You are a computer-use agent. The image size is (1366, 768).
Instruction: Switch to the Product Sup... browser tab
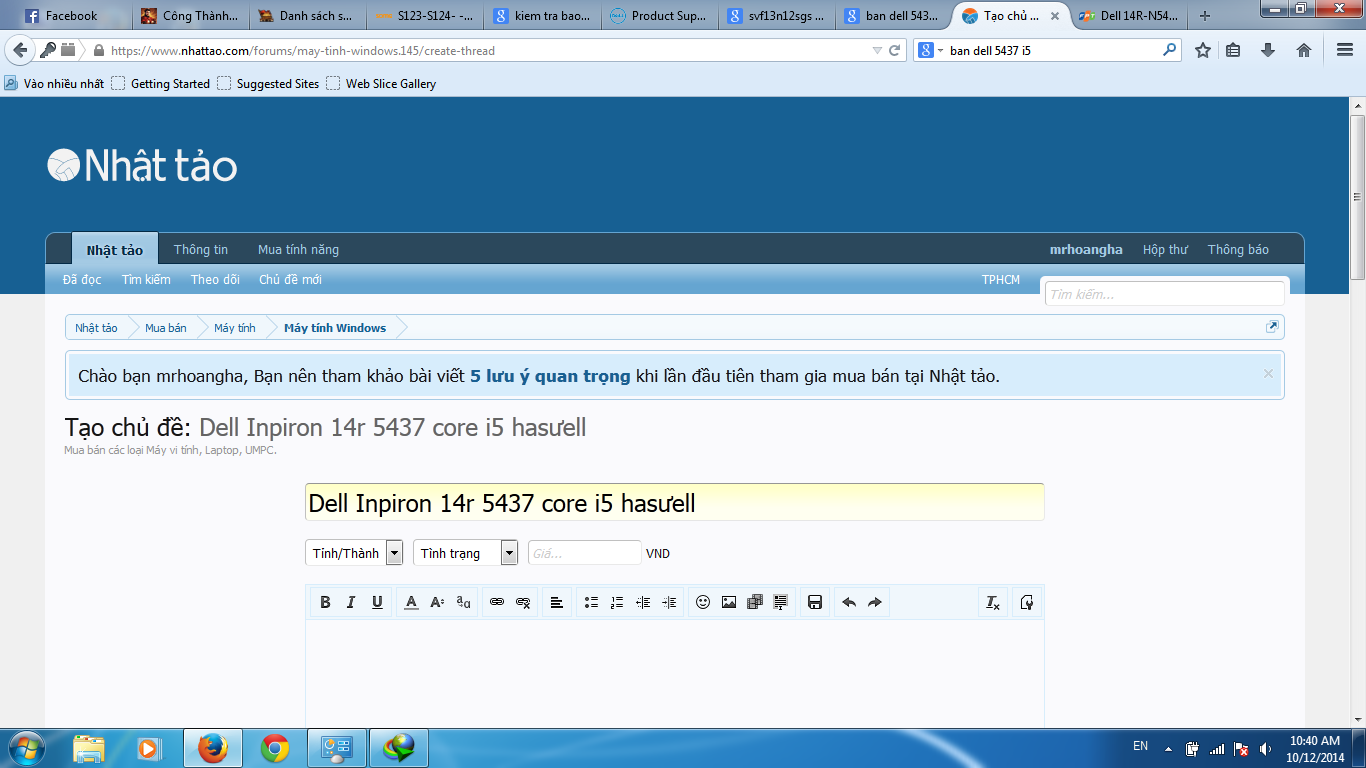pos(660,16)
